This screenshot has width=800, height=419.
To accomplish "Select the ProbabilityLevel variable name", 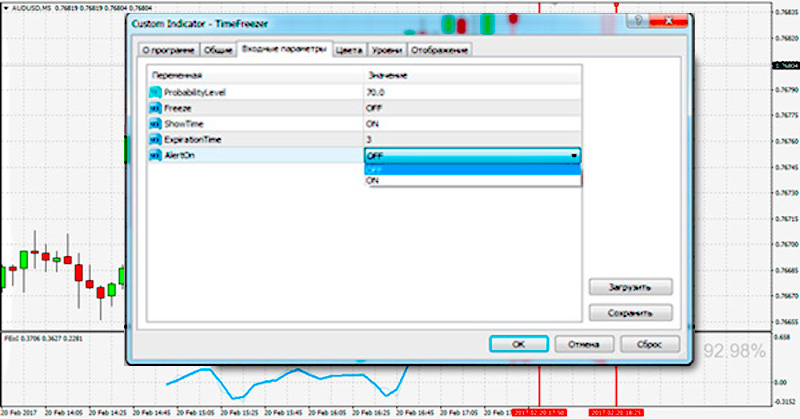I will tap(194, 92).
